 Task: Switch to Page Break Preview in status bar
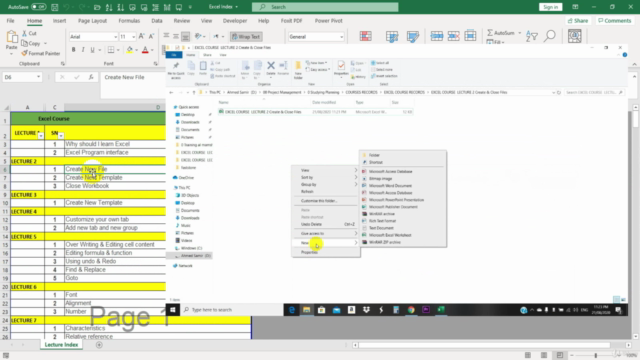560,355
